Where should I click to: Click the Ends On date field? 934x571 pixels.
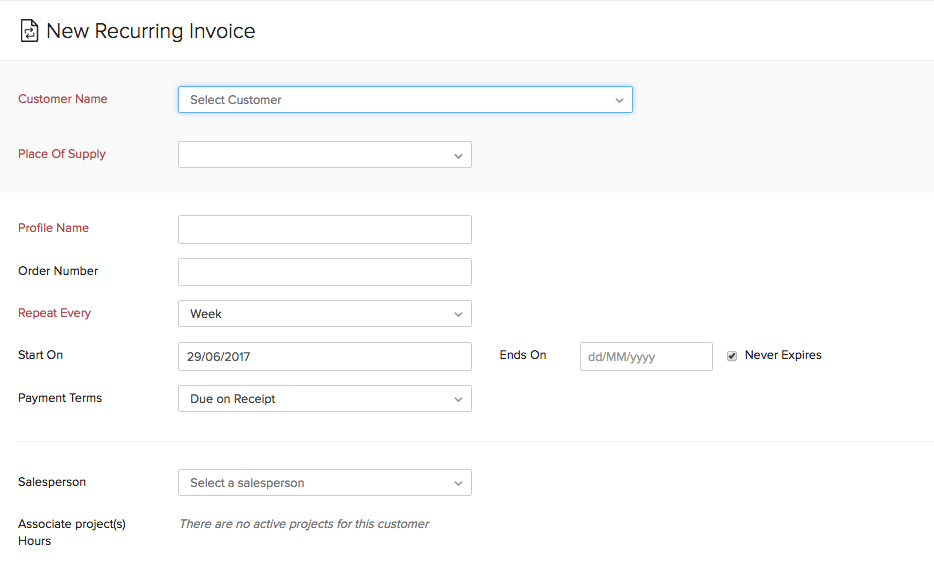click(646, 357)
